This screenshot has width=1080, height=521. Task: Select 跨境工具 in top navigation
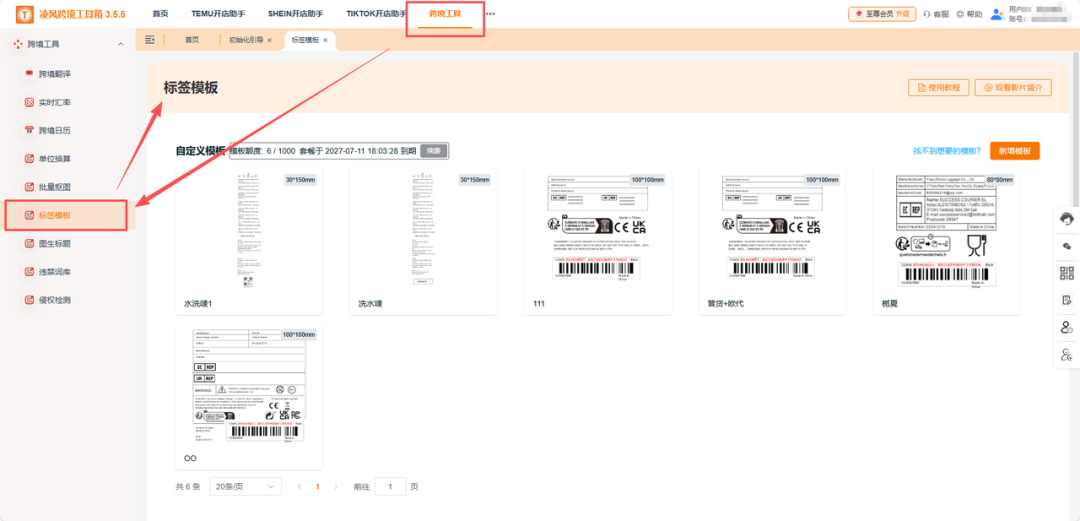[445, 14]
